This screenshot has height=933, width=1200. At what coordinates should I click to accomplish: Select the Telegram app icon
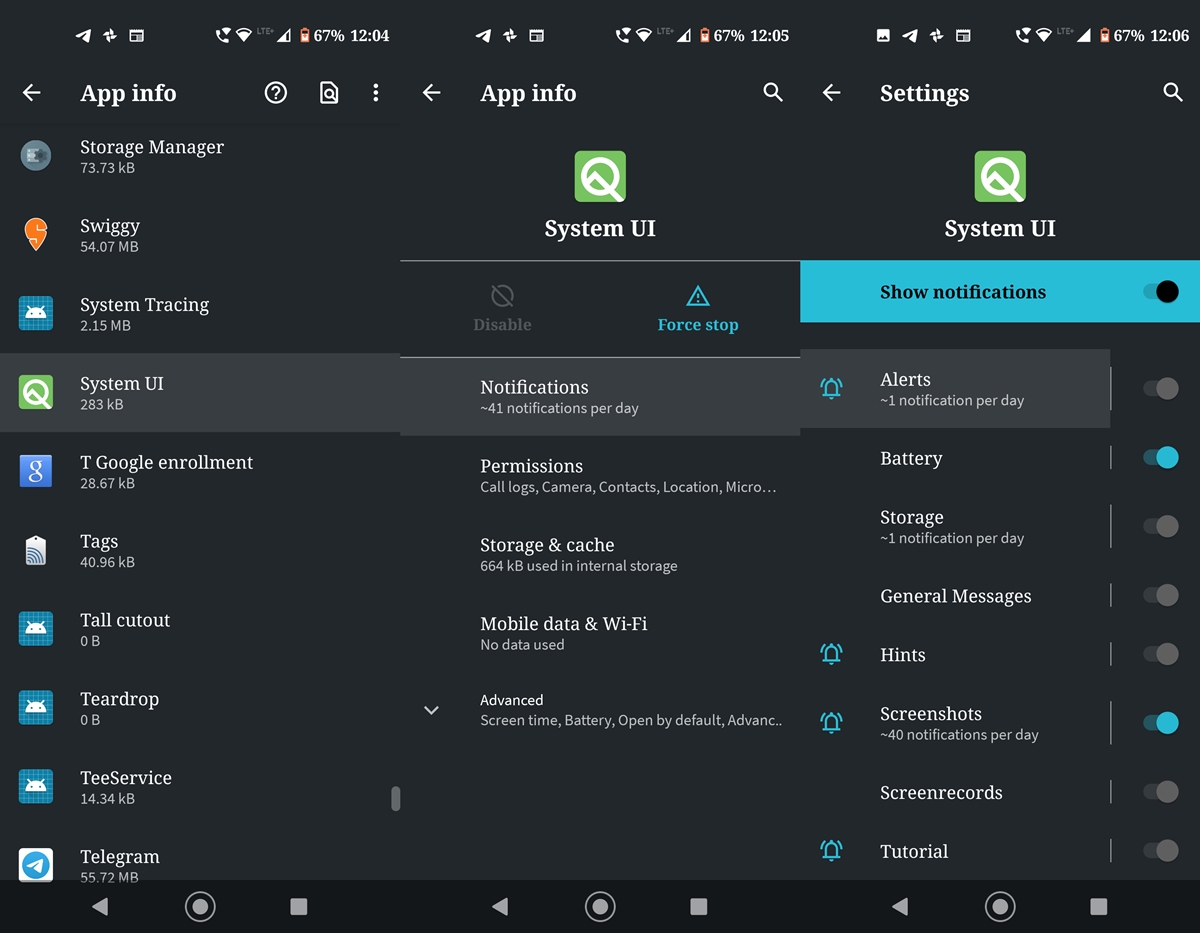coord(36,864)
